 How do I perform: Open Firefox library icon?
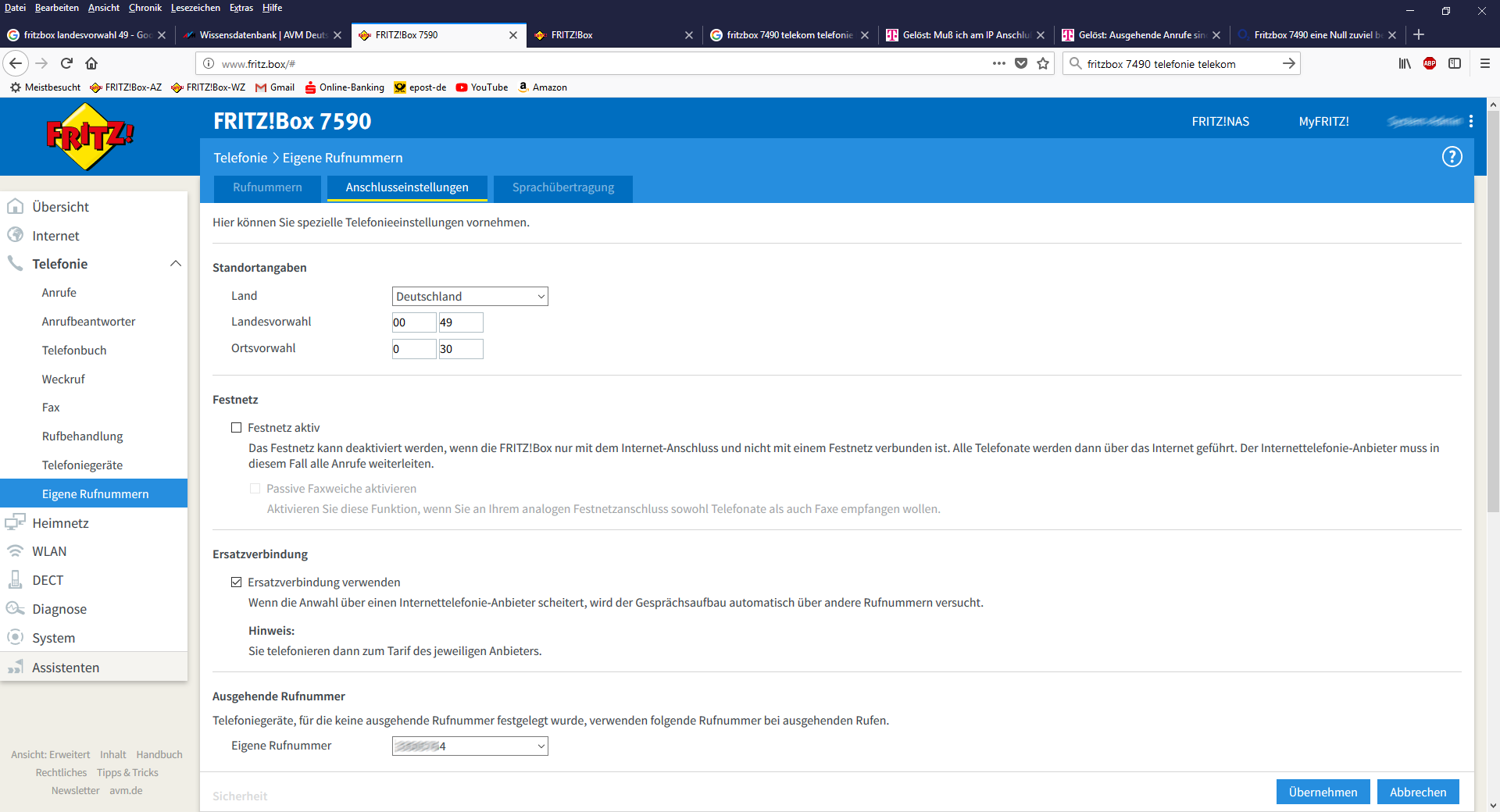pos(1405,63)
